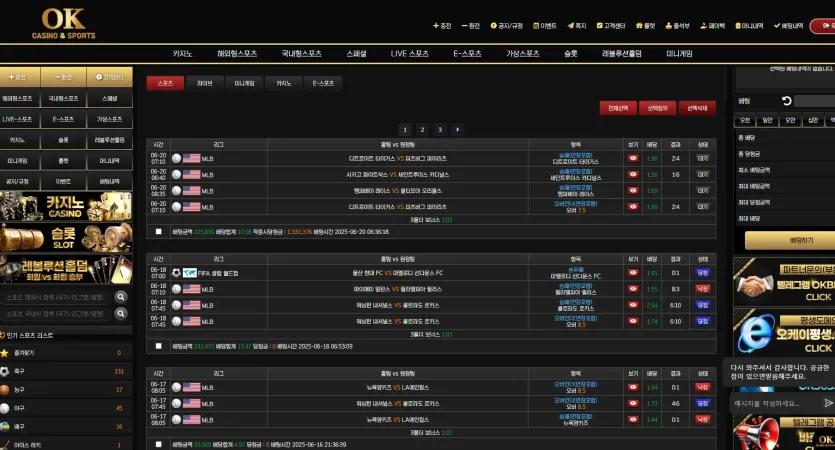Open the 슬롯 SLOT banner in sidebar
Screen dimensions: 835x450
[66, 238]
